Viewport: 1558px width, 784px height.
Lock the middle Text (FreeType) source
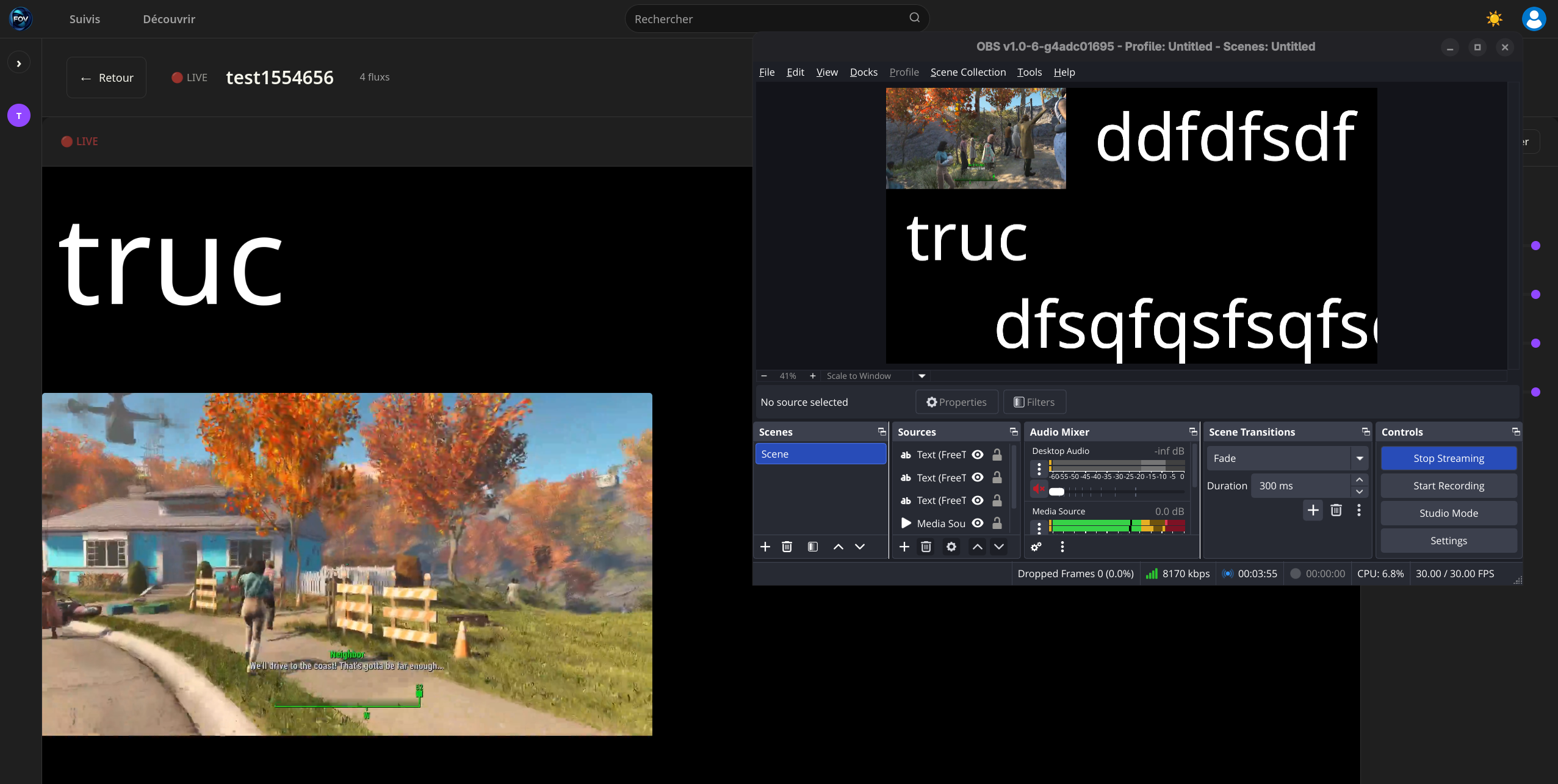[997, 477]
